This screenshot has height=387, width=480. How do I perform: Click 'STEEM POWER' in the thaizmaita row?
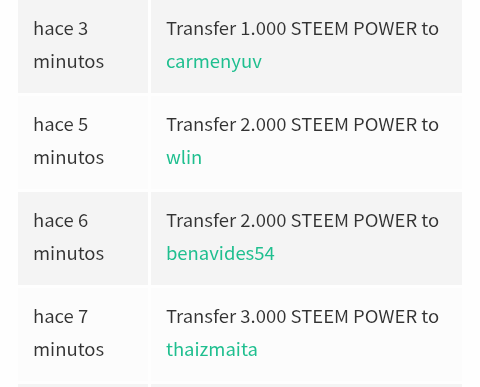pyautogui.click(x=354, y=317)
